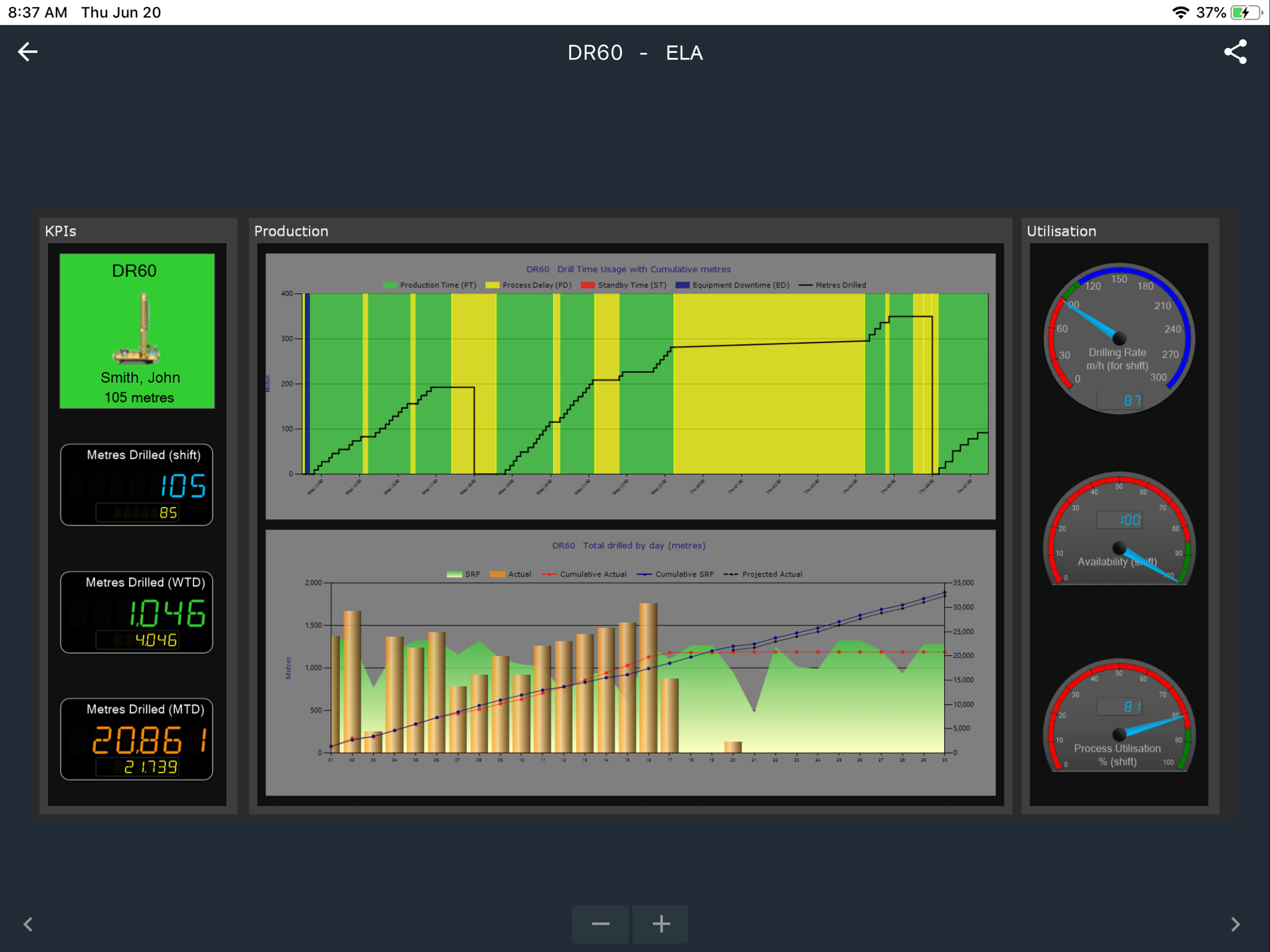Open Metres Drilled (MTD) counter
The height and width of the screenshot is (952, 1270).
(x=137, y=739)
